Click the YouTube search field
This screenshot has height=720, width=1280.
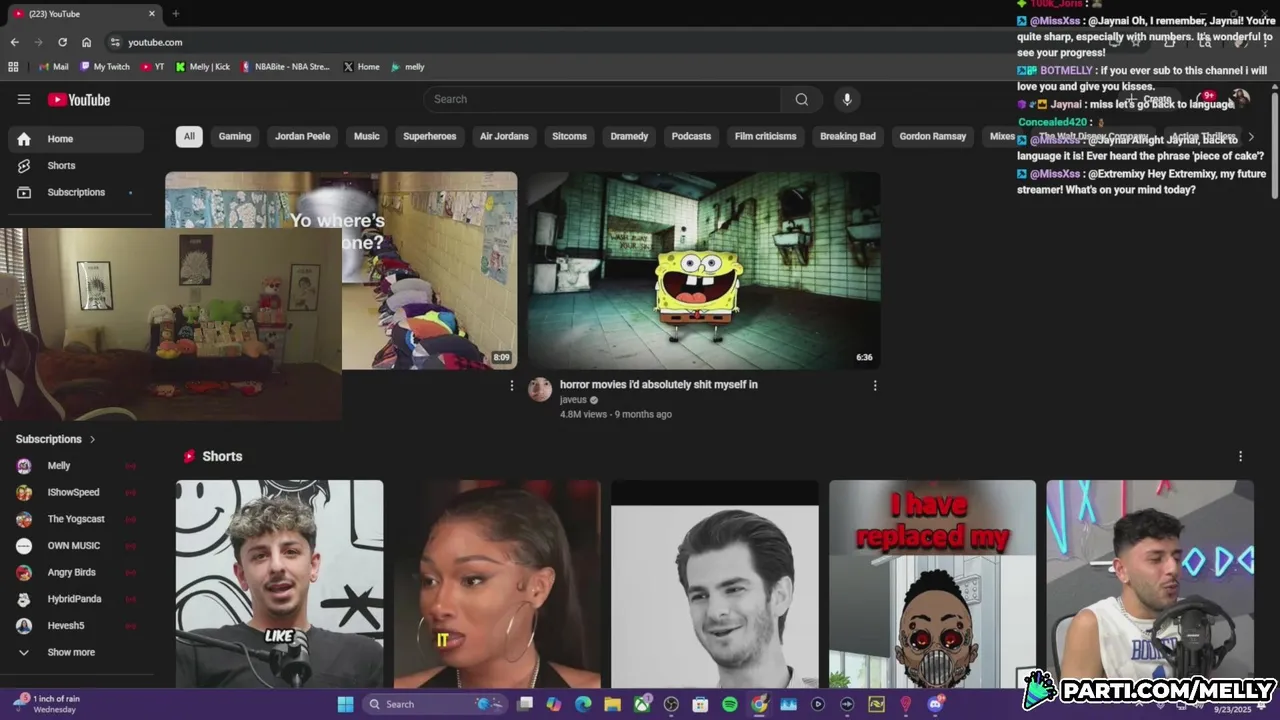(603, 99)
